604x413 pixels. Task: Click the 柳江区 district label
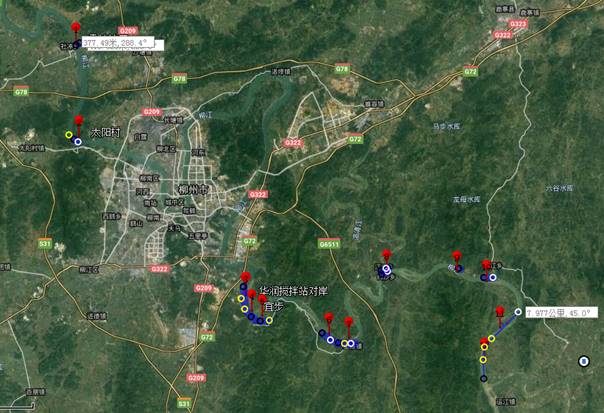click(x=89, y=270)
